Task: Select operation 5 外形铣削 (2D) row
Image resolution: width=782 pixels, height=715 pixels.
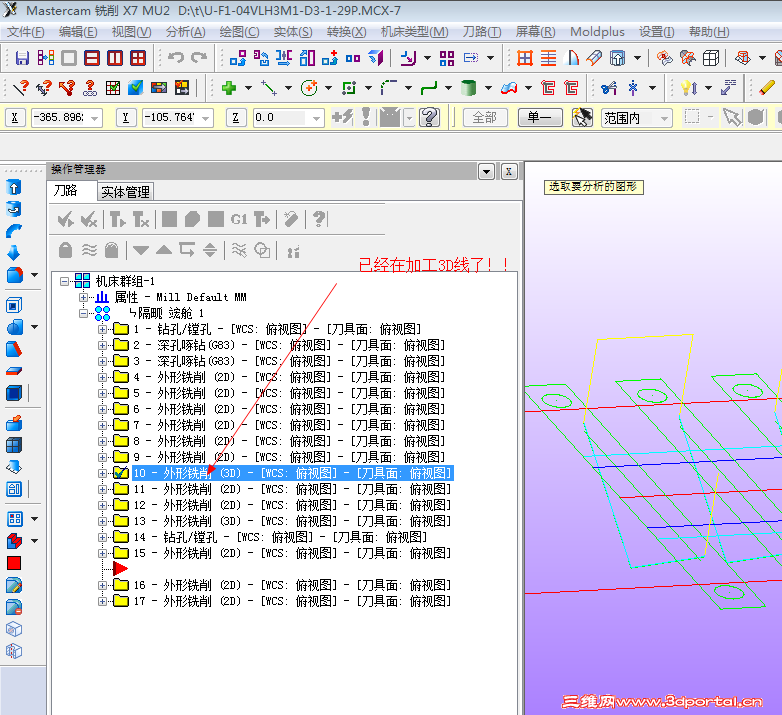Action: point(289,393)
